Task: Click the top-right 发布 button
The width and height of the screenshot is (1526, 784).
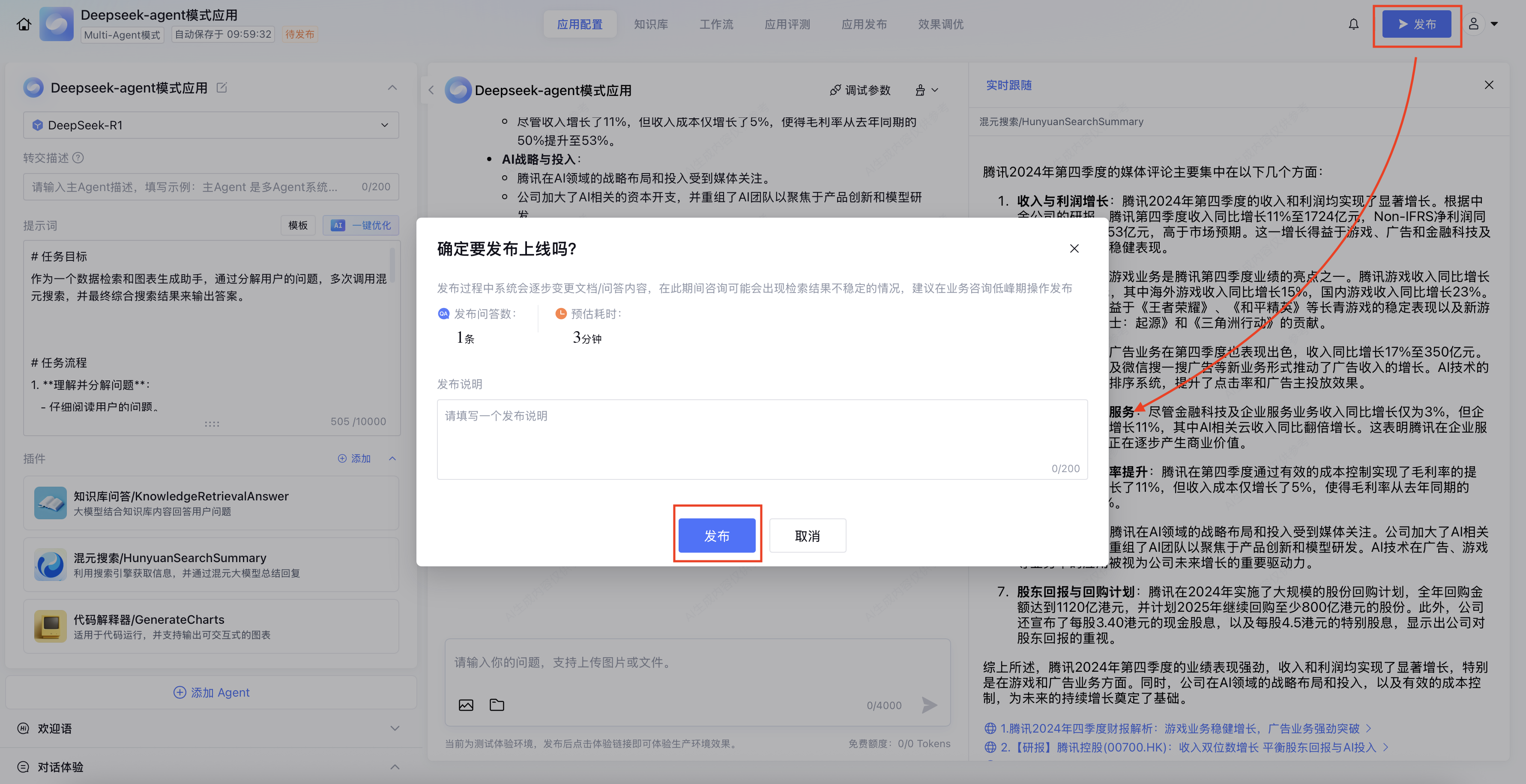Action: click(1417, 24)
